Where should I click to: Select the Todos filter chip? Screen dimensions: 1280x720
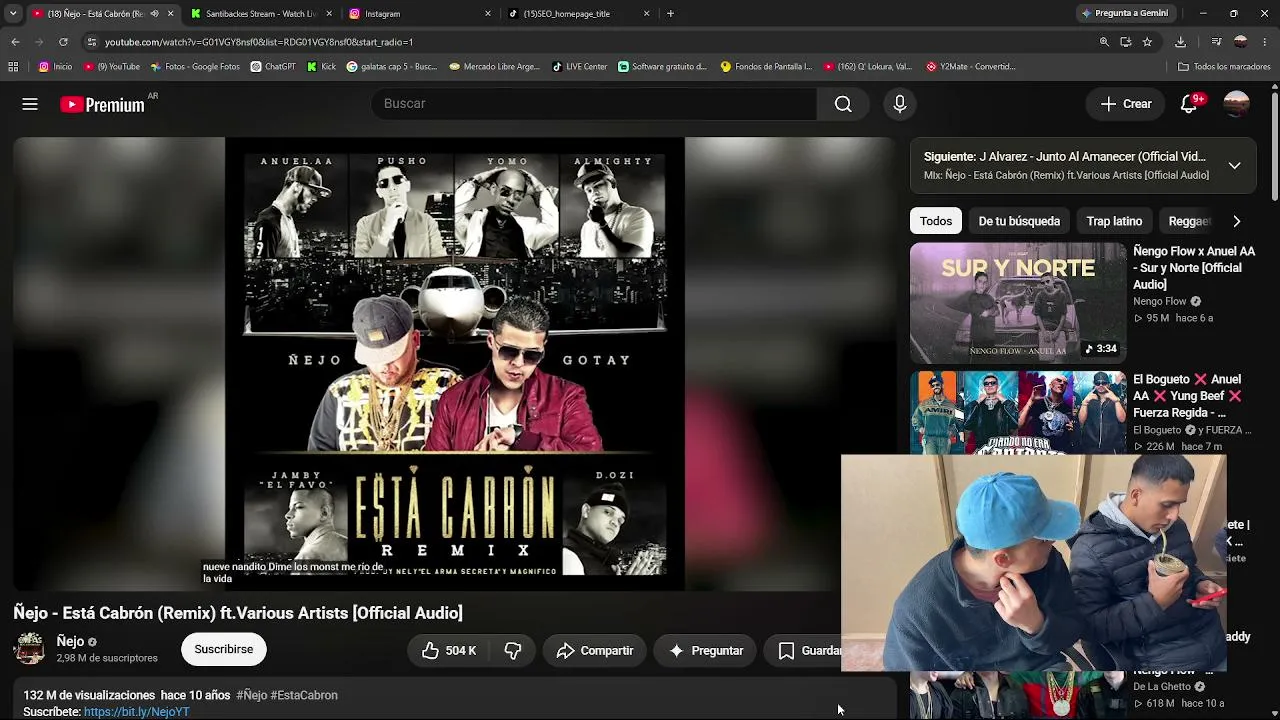(936, 221)
